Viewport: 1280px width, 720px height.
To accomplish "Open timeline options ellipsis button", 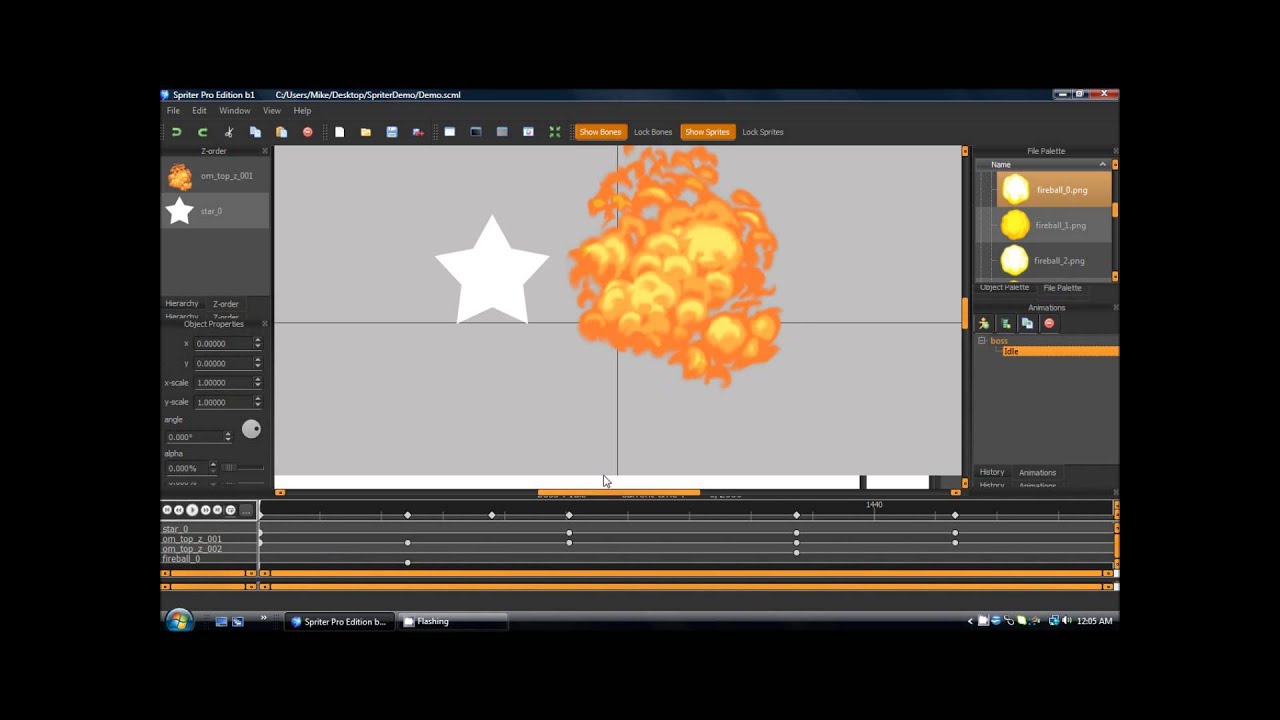I will coord(245,510).
